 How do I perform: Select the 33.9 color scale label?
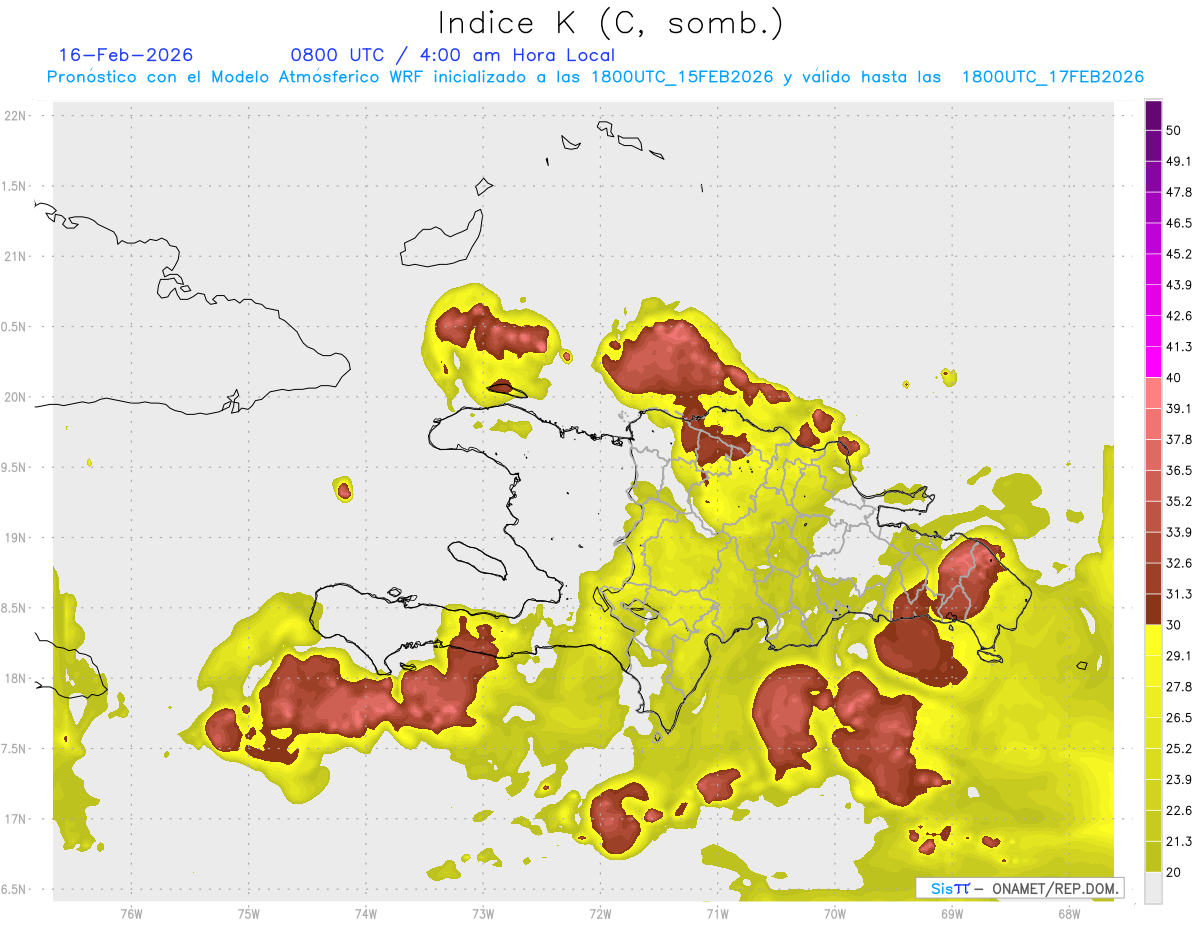1179,532
